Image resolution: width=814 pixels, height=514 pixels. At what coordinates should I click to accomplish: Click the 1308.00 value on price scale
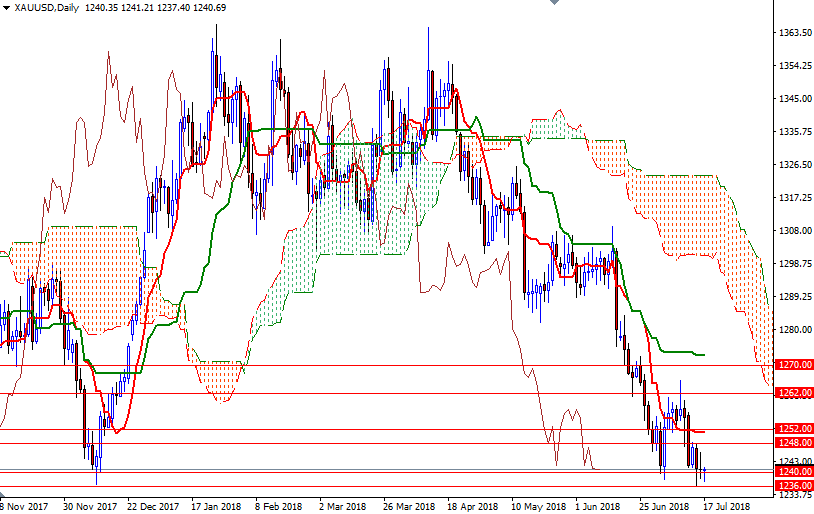click(794, 230)
